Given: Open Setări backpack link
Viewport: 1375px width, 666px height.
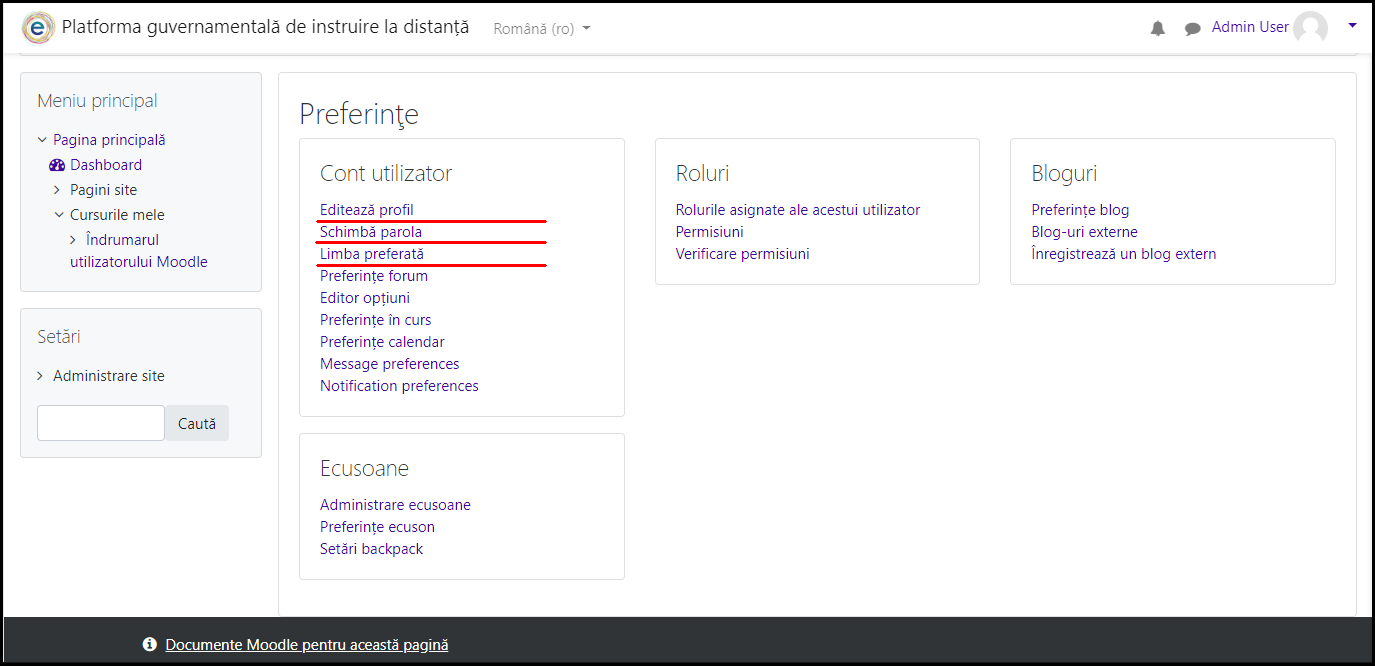Looking at the screenshot, I should coord(372,549).
